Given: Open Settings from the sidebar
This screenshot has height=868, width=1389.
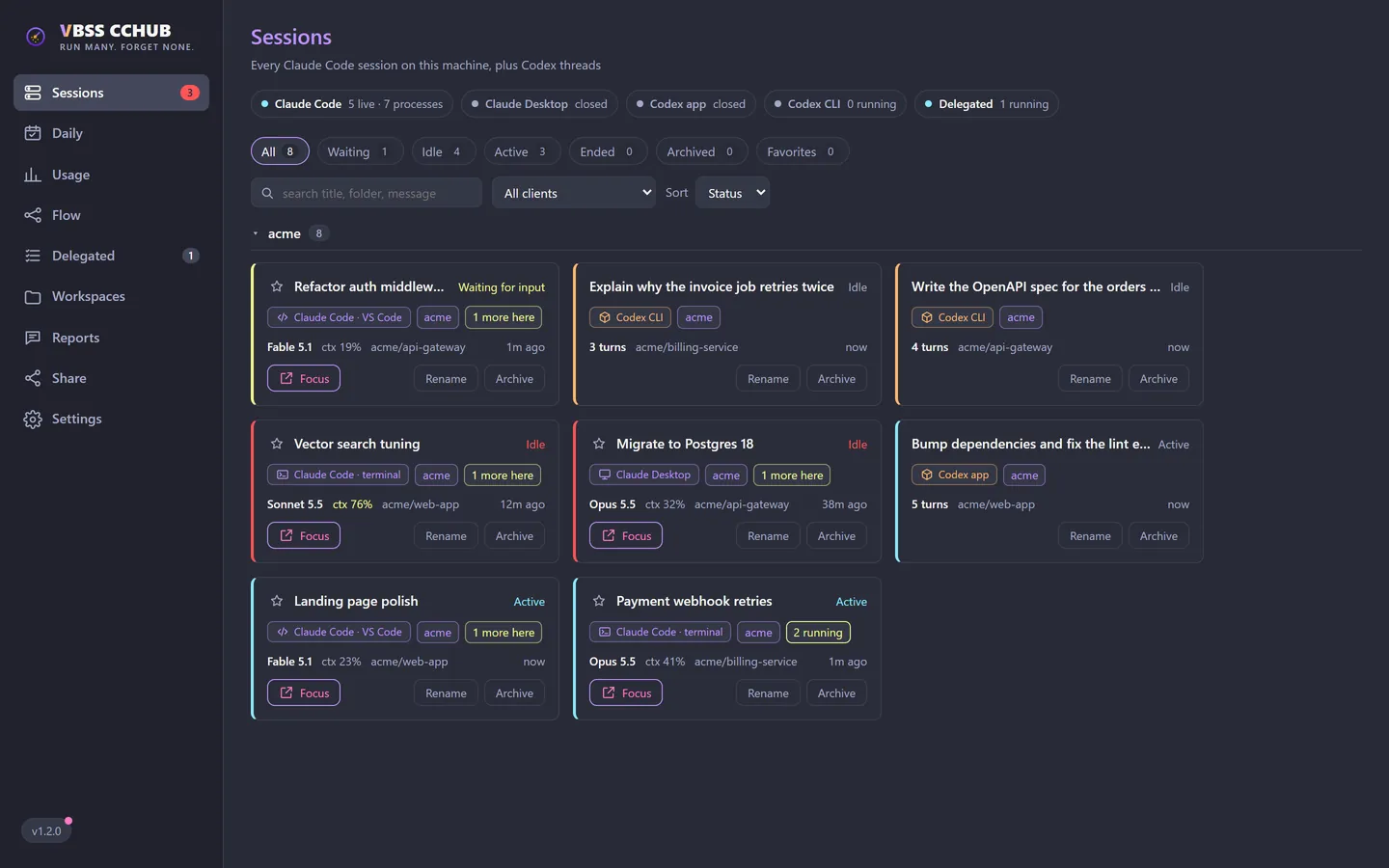Looking at the screenshot, I should tap(111, 419).
